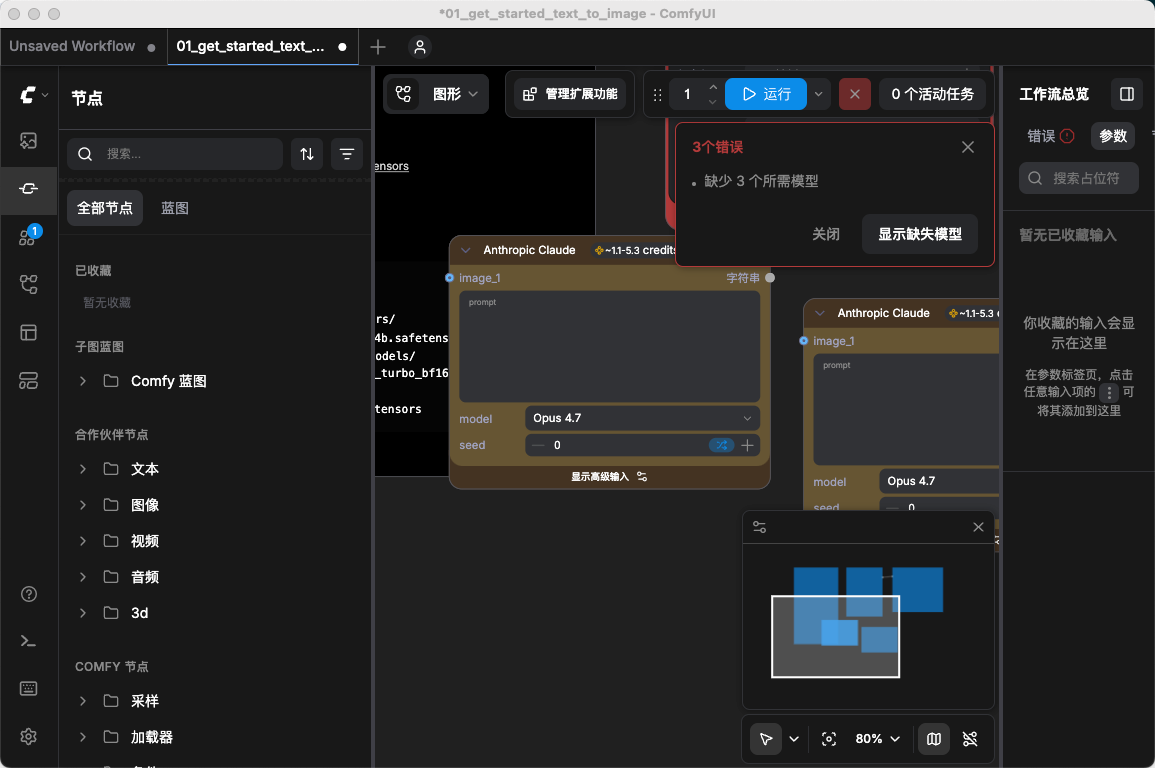1155x768 pixels.
Task: Open zoom level 80% dropdown
Action: point(877,739)
